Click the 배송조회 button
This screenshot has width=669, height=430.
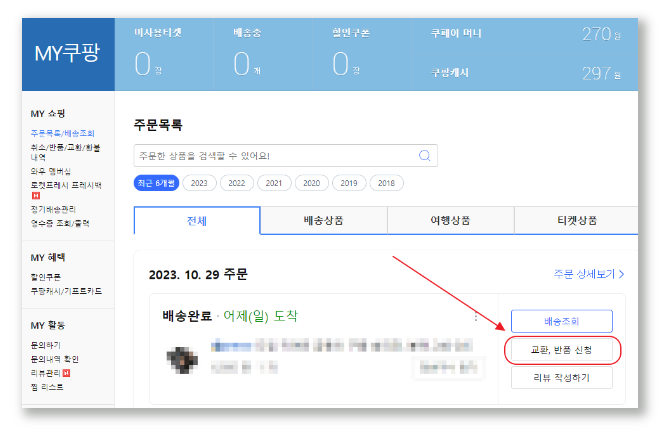point(561,321)
